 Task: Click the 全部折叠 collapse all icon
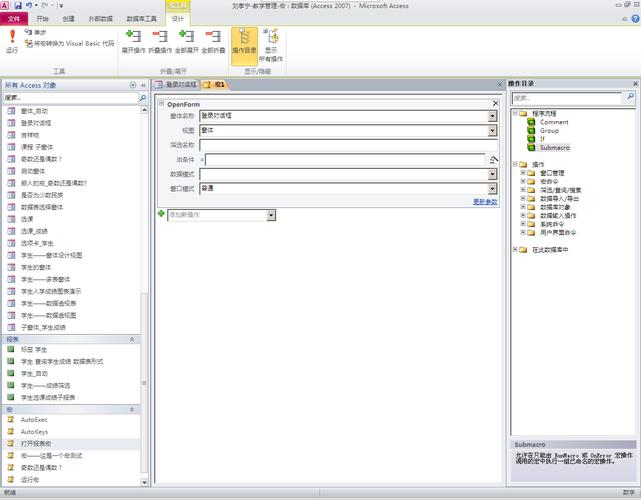(x=213, y=40)
